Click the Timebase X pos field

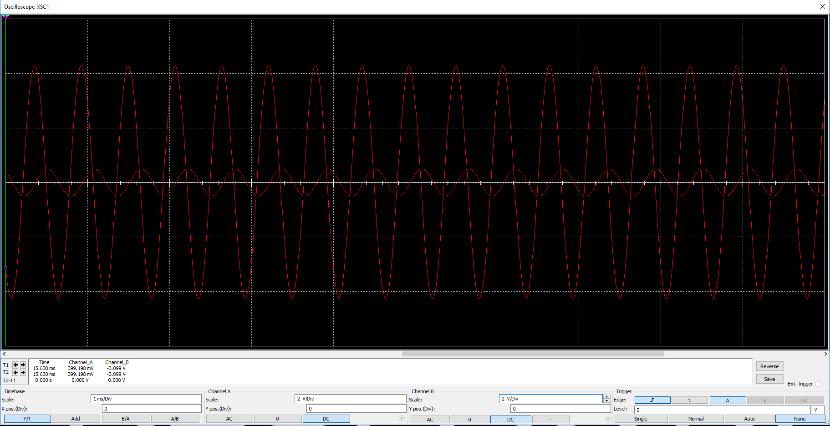(x=151, y=409)
